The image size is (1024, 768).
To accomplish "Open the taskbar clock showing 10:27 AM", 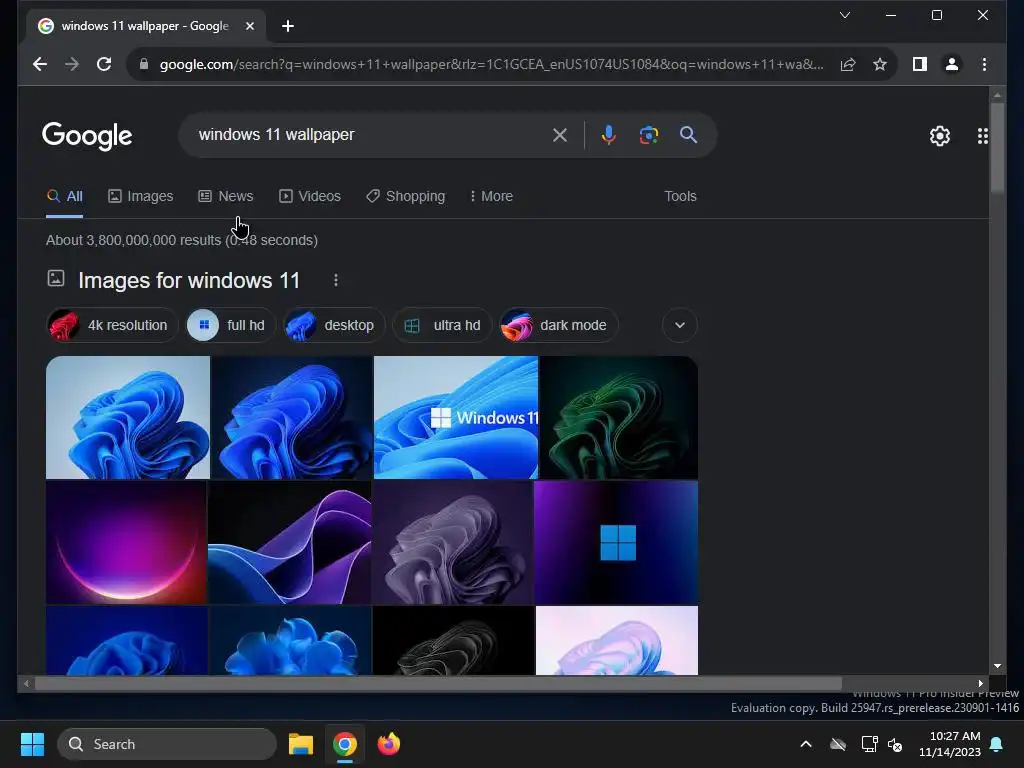I will coord(950,744).
